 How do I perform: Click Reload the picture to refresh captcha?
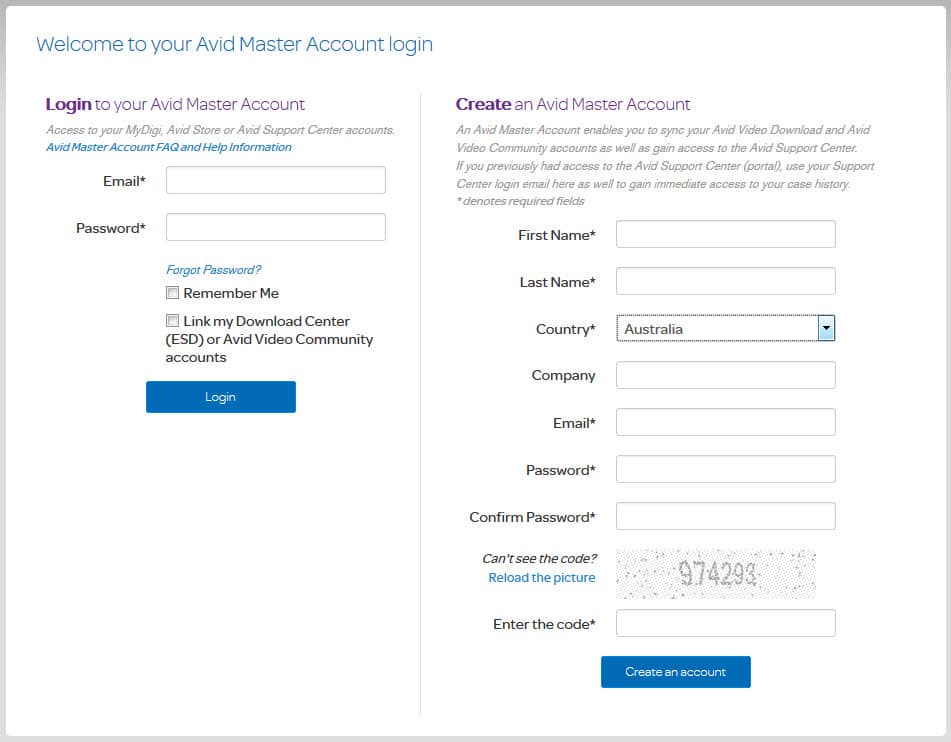(x=541, y=577)
